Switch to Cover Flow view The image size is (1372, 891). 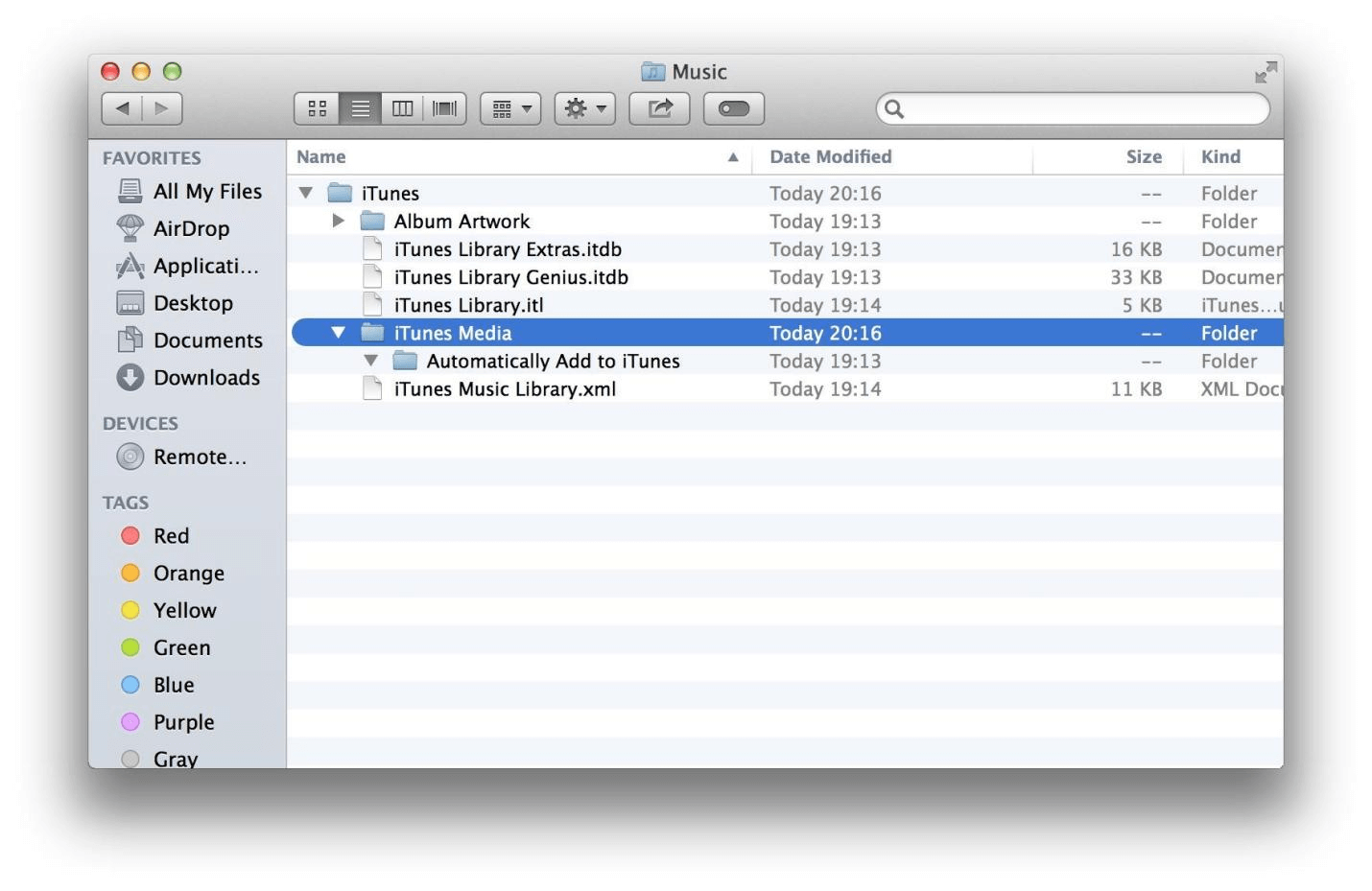point(444,108)
